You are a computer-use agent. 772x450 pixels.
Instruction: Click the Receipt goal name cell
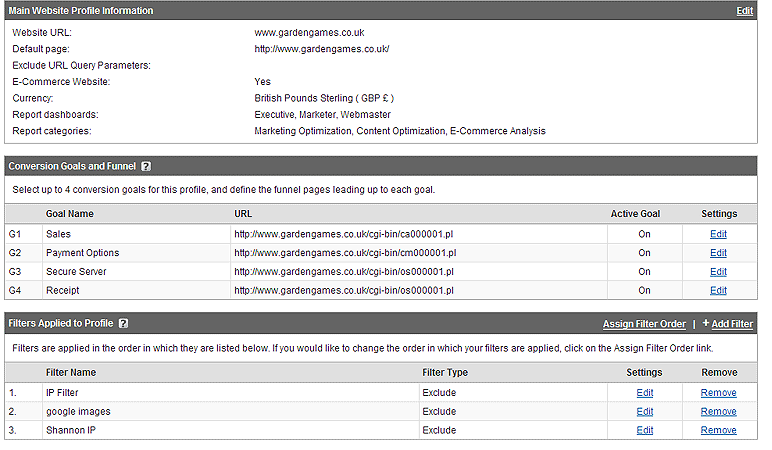pos(64,290)
